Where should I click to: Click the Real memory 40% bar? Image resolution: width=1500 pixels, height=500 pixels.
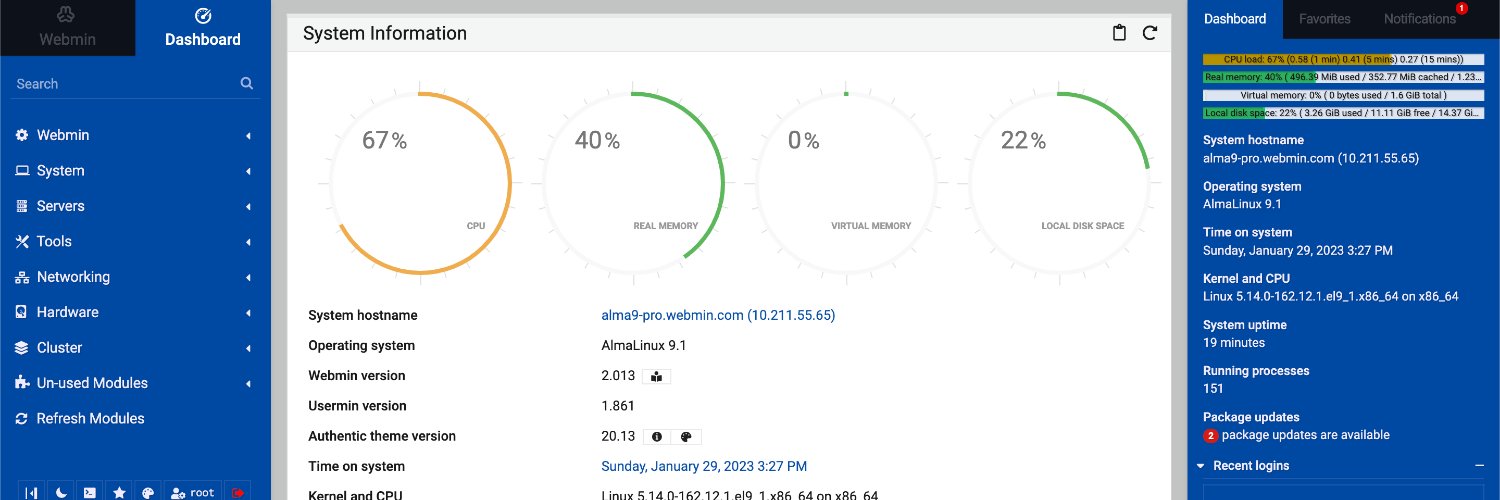point(1343,77)
